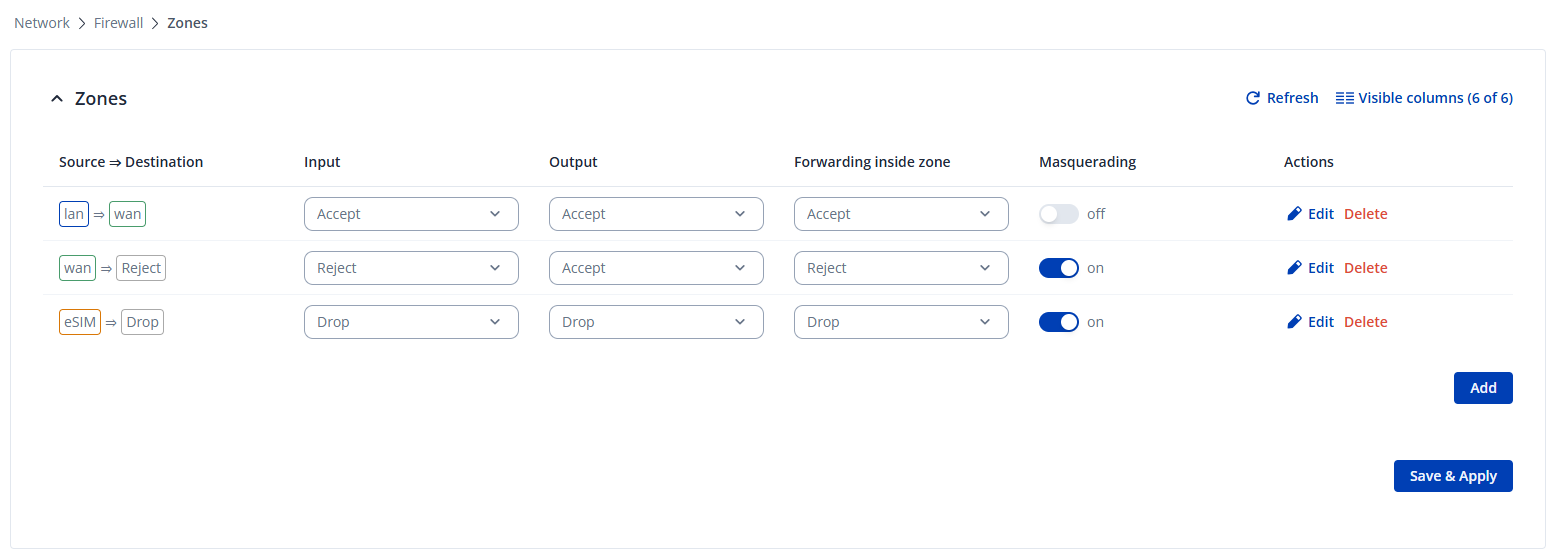Click Save & Apply button
This screenshot has width=1548, height=556.
point(1452,476)
